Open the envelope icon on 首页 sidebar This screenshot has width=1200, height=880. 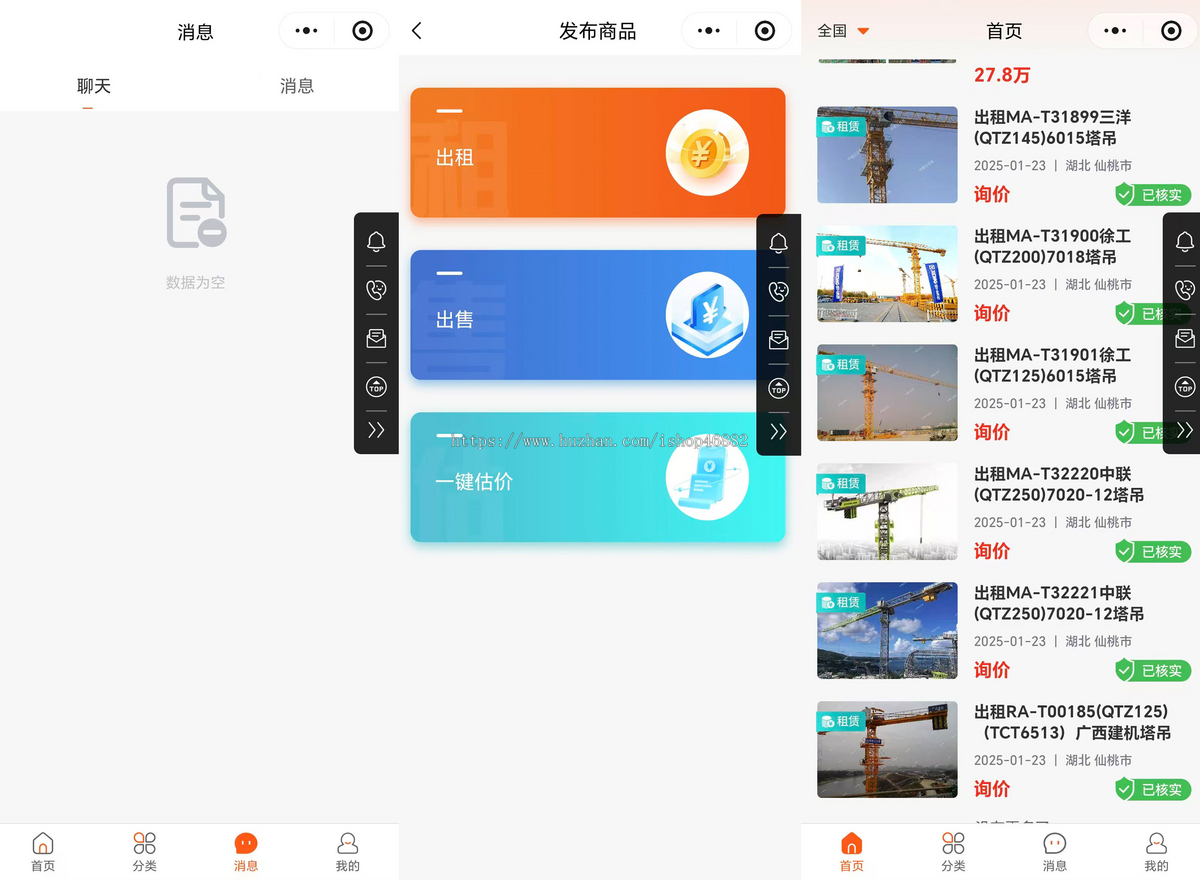[x=1184, y=338]
